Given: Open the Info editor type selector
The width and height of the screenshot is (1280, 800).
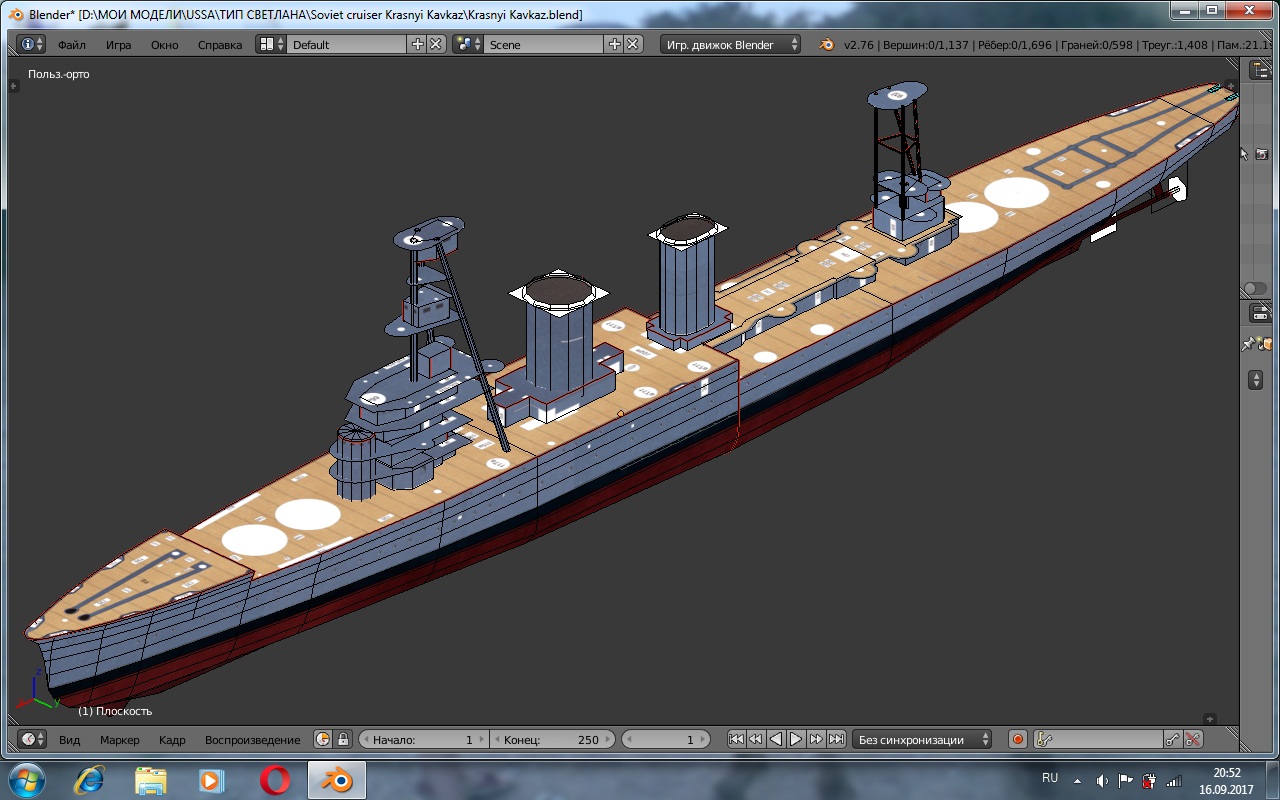Looking at the screenshot, I should (32, 44).
